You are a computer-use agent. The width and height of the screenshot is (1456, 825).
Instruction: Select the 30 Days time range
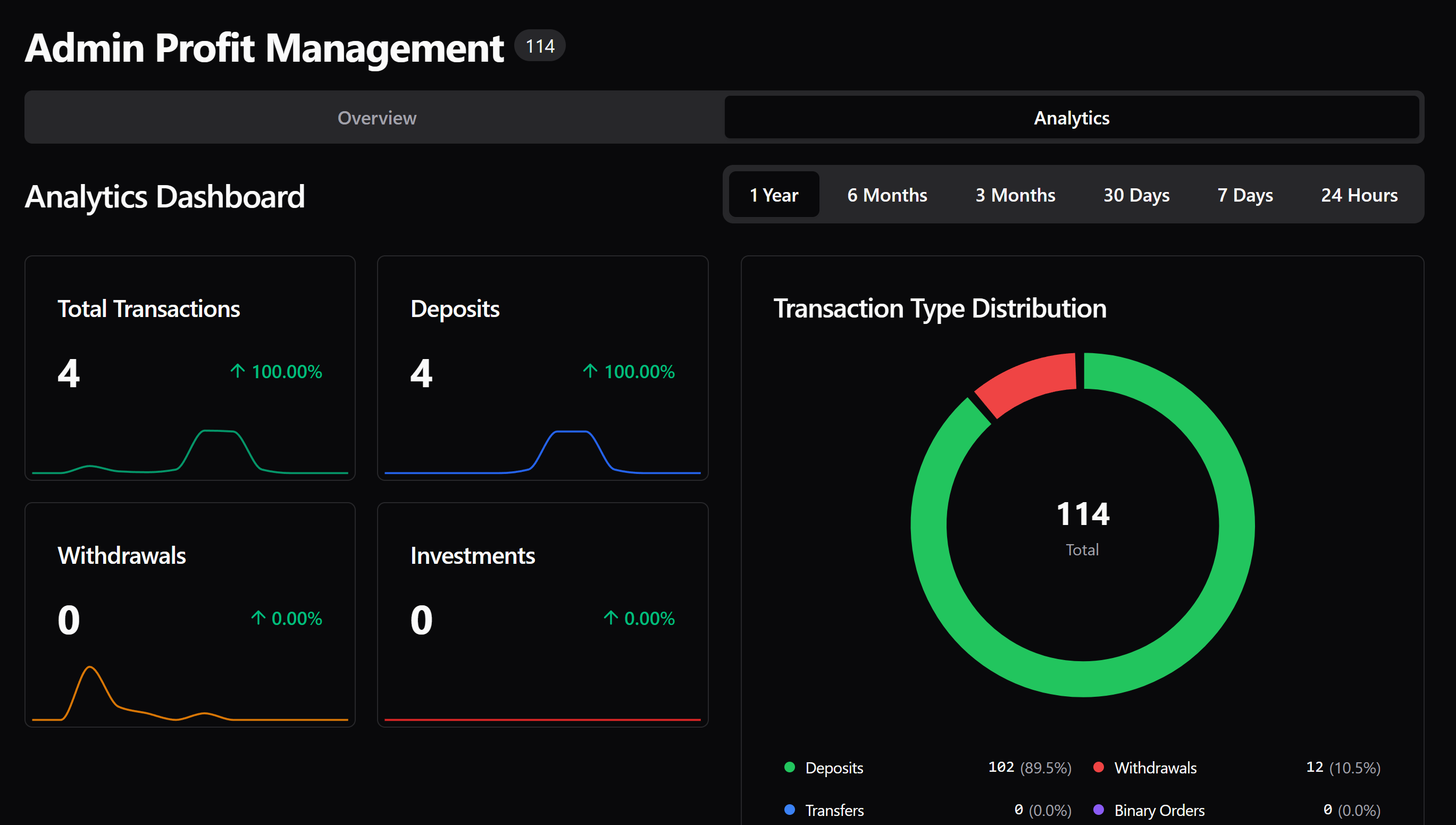[x=1135, y=195]
